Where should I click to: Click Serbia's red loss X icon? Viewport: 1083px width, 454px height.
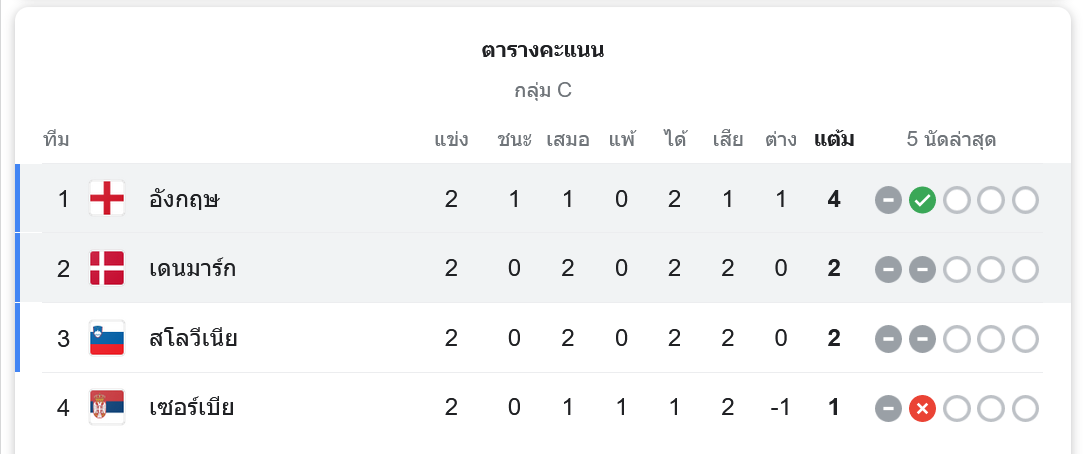(x=922, y=408)
